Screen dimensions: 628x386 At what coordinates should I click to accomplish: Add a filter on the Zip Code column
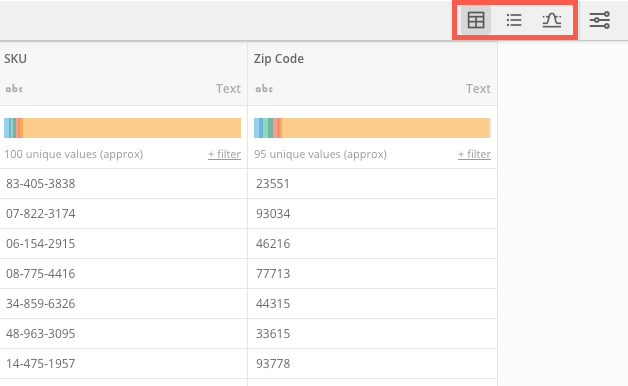click(474, 154)
